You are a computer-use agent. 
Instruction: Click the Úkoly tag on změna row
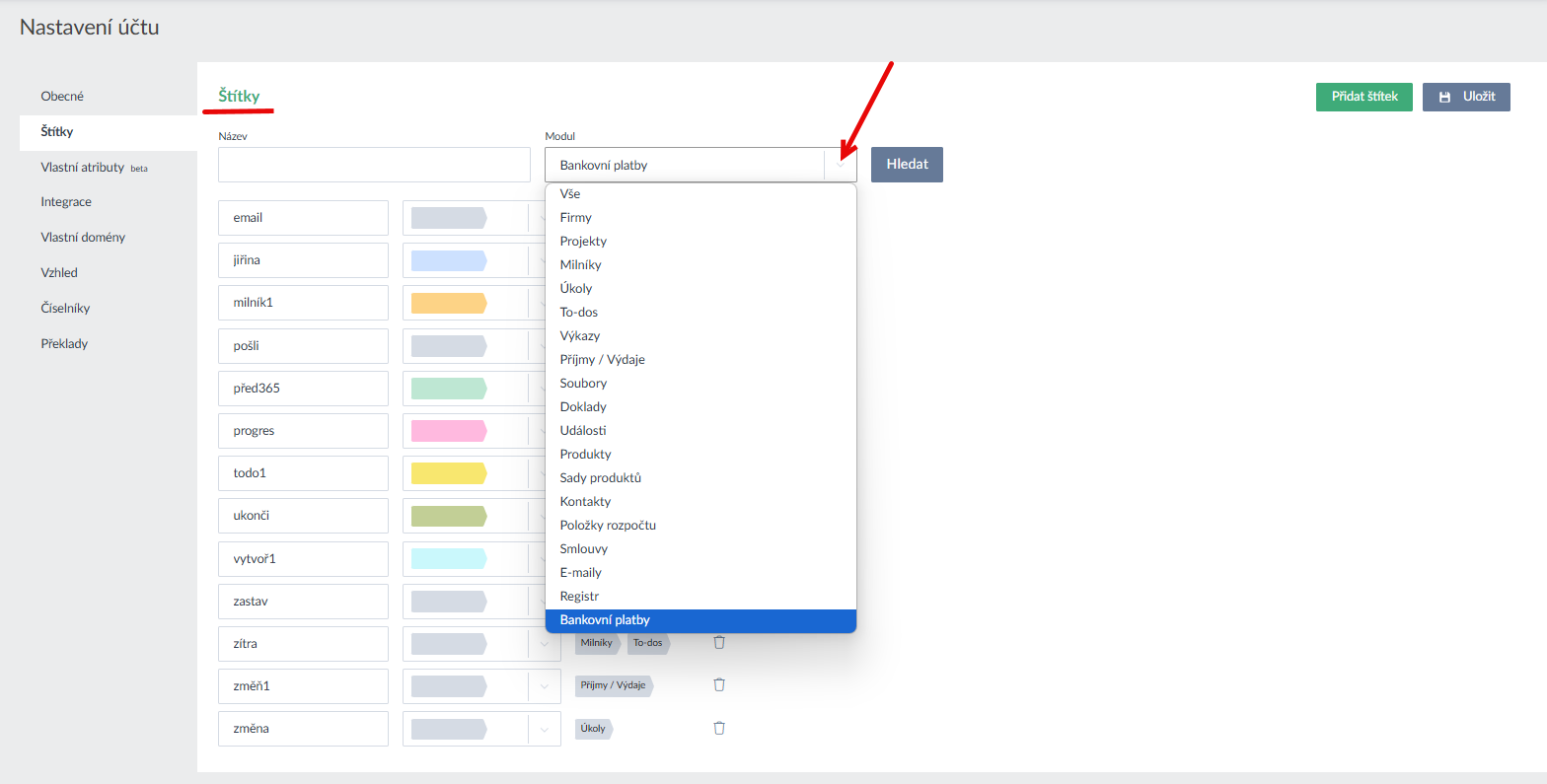coord(593,729)
